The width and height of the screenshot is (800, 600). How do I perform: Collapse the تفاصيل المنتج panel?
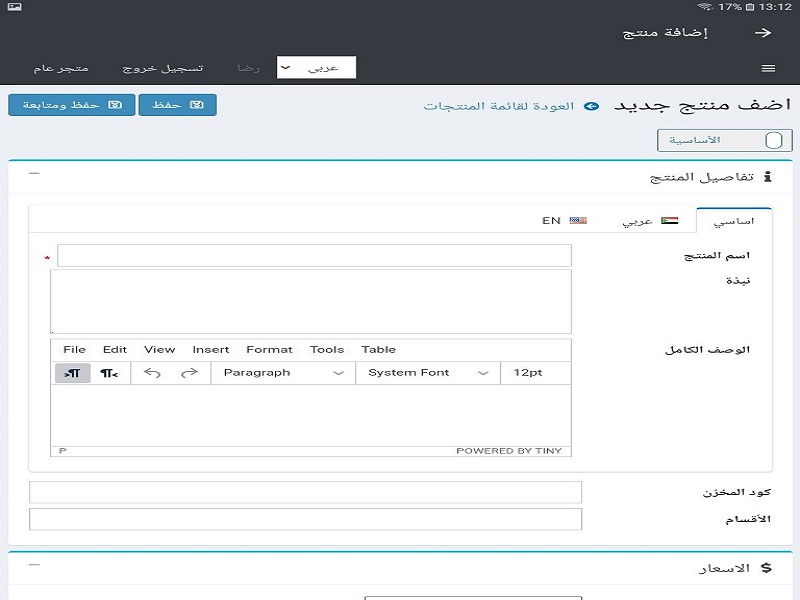pos(34,174)
